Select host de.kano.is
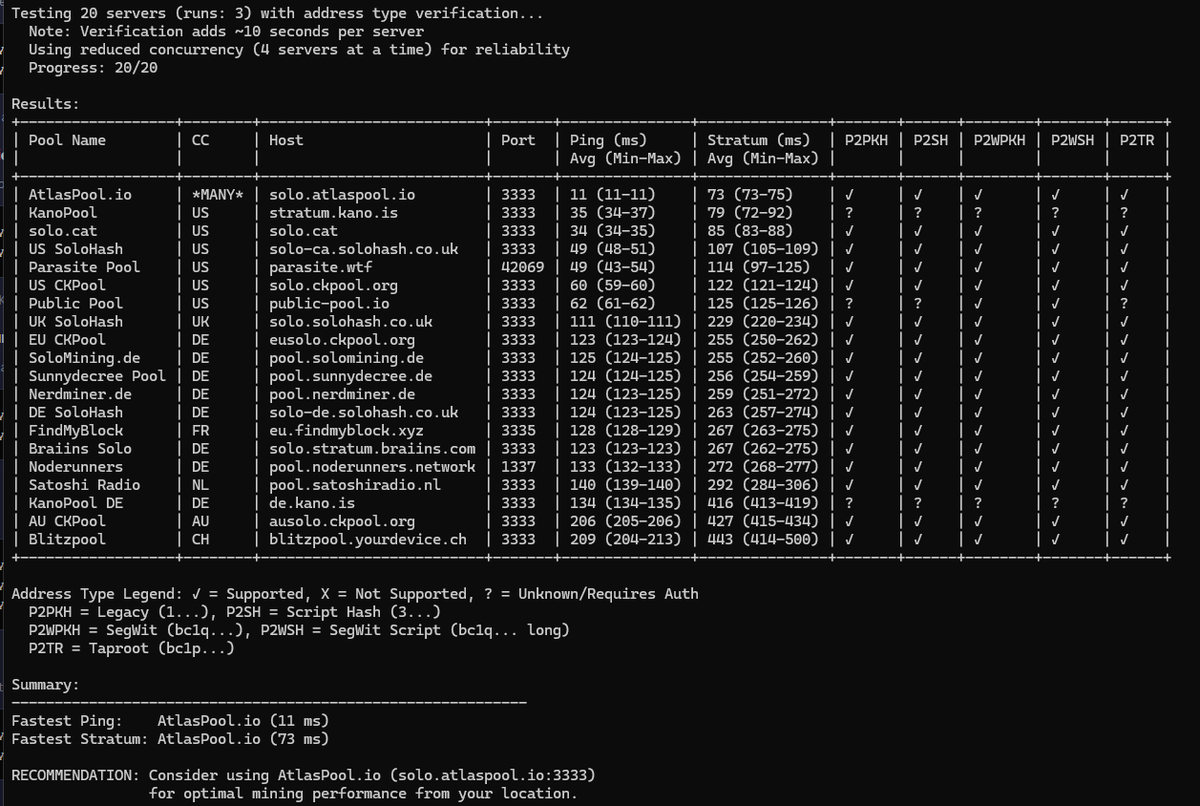Screen dimensions: 1200x806 point(312,503)
